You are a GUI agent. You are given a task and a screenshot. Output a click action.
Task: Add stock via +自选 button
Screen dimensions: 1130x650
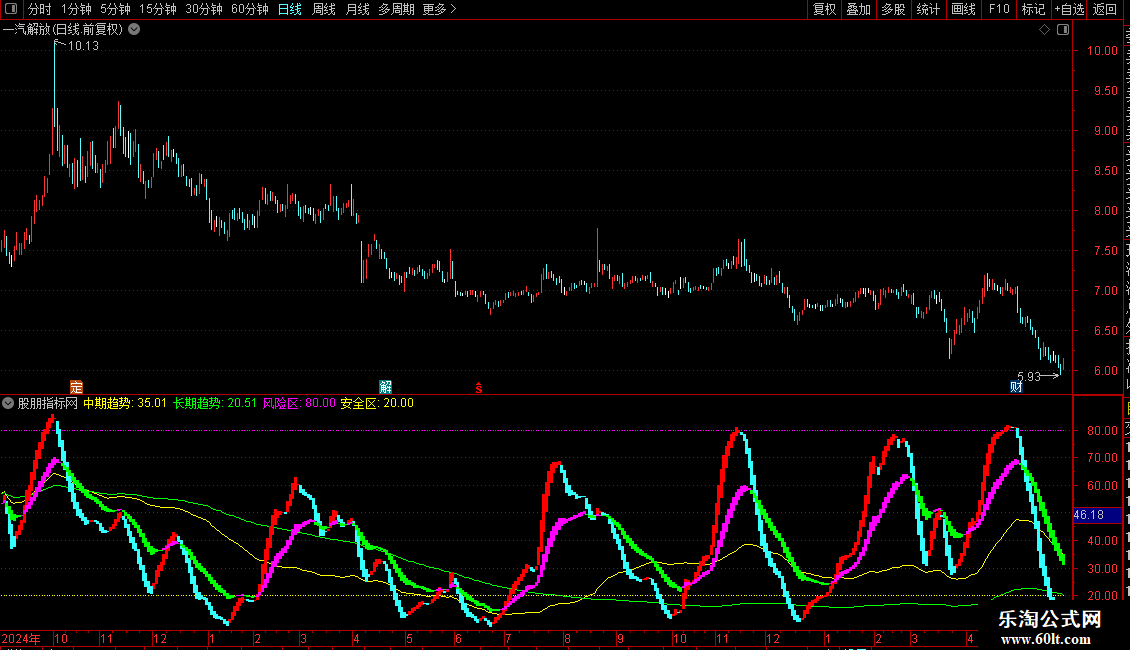pos(1069,9)
